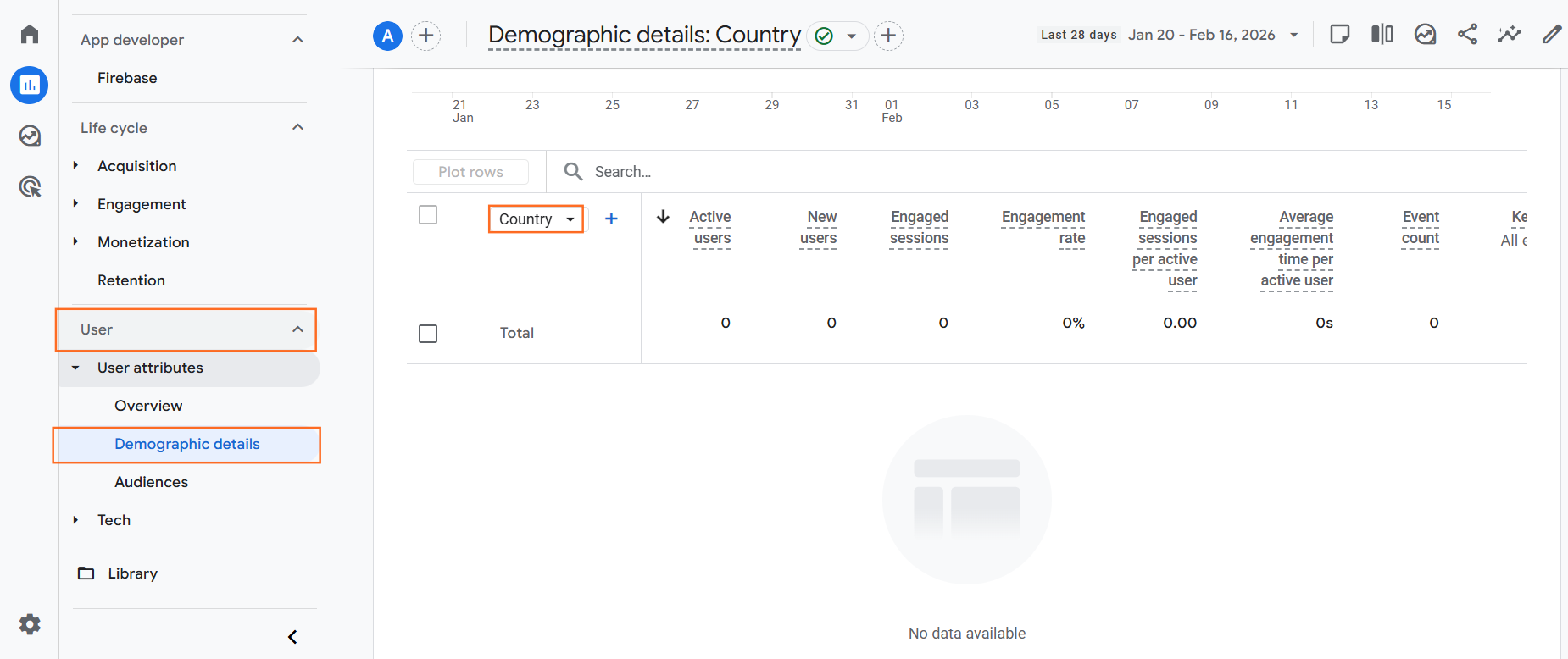The height and width of the screenshot is (659, 1568).
Task: Open annotations note icon in toolbar
Action: pos(1340,34)
